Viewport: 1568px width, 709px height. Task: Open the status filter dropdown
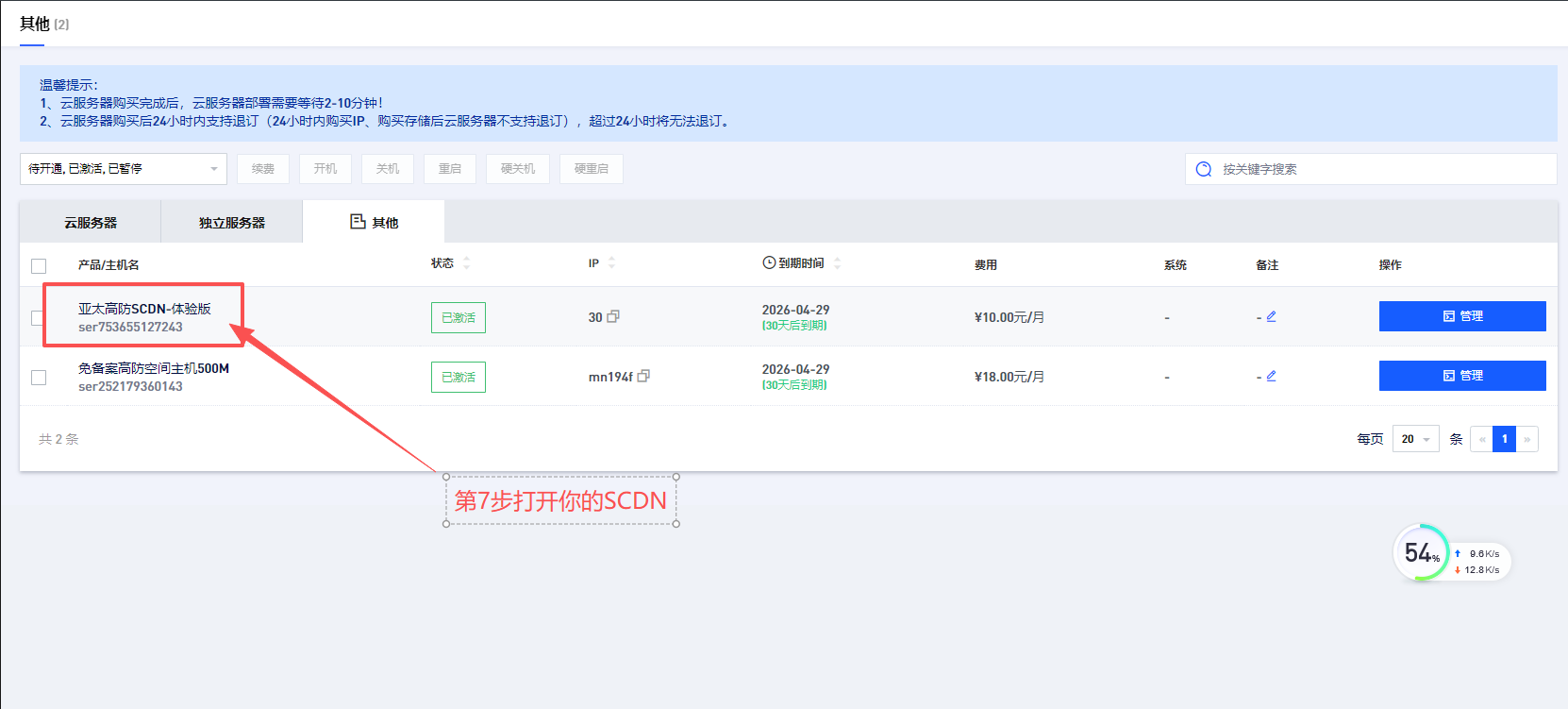124,169
